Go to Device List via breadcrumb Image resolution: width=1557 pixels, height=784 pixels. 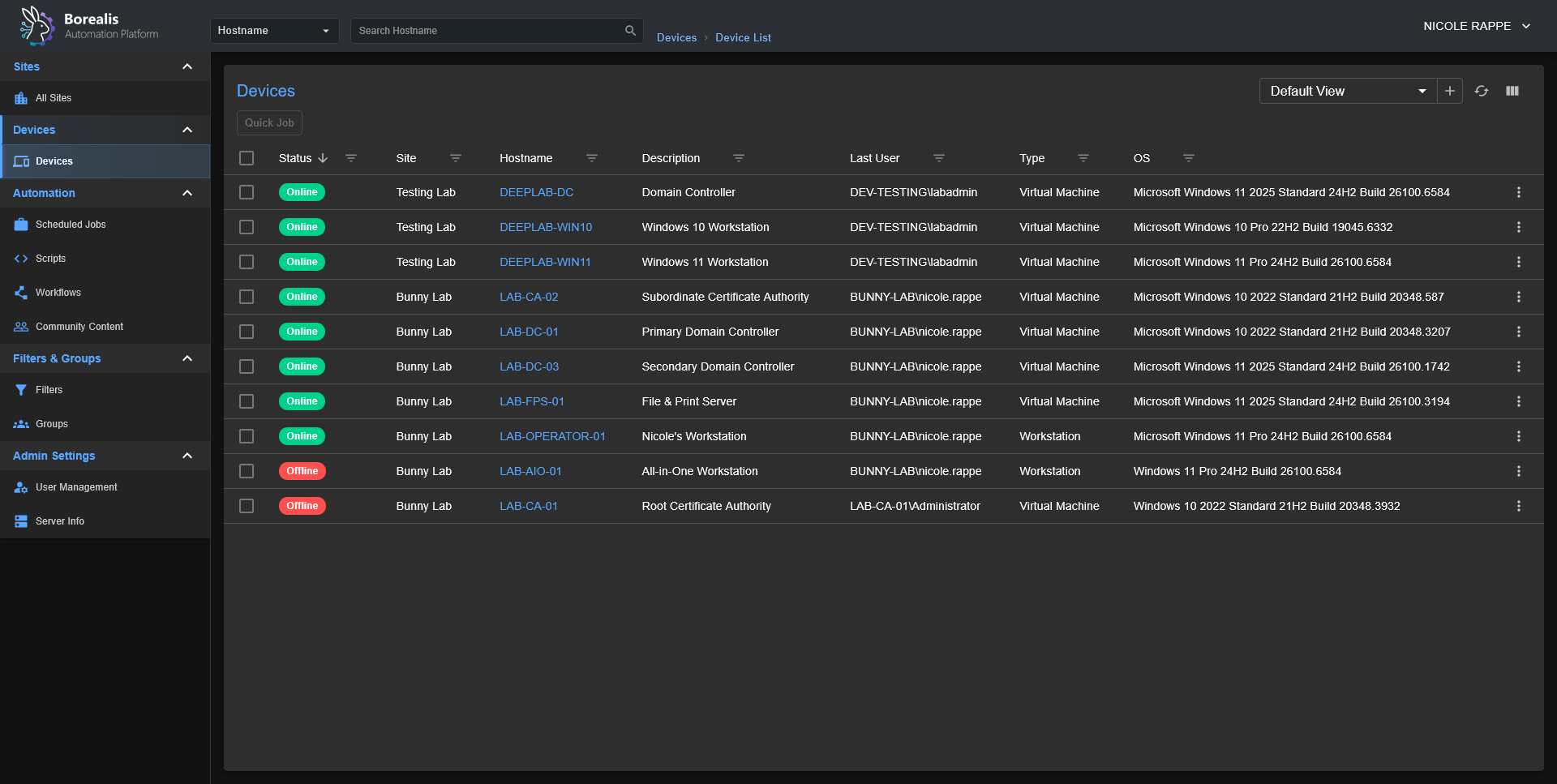coord(742,37)
